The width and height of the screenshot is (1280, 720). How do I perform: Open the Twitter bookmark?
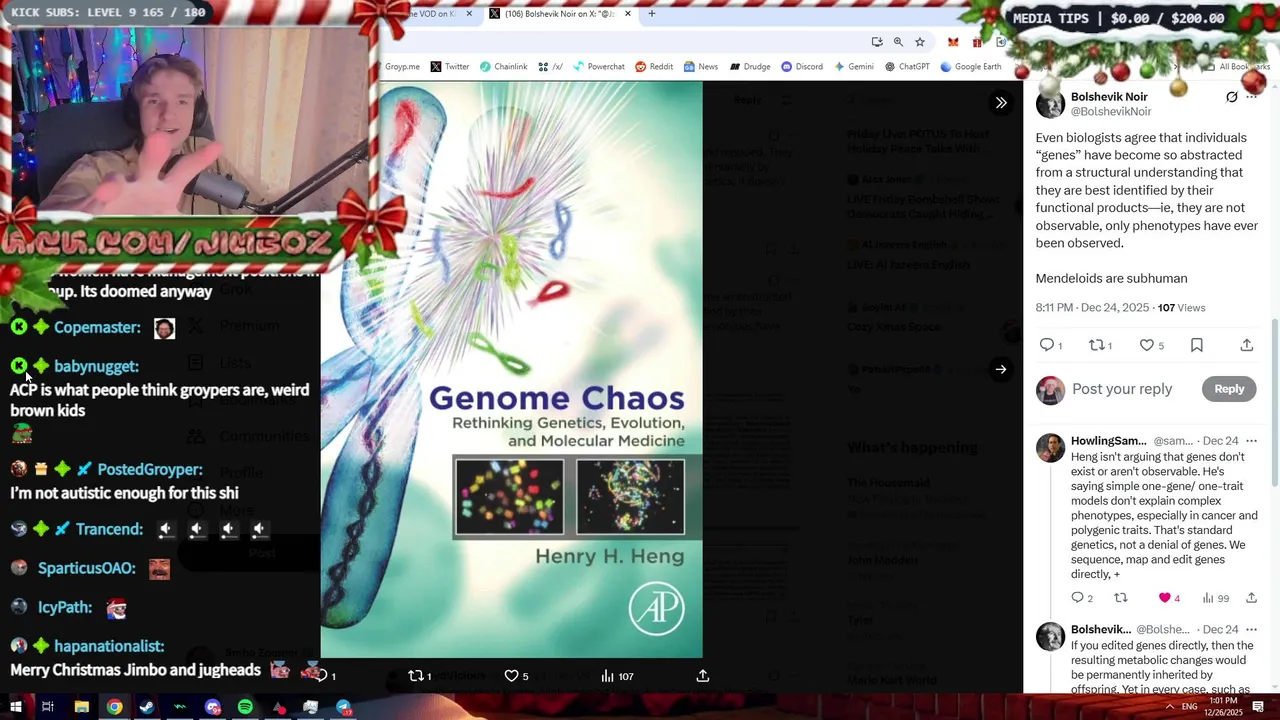click(450, 67)
